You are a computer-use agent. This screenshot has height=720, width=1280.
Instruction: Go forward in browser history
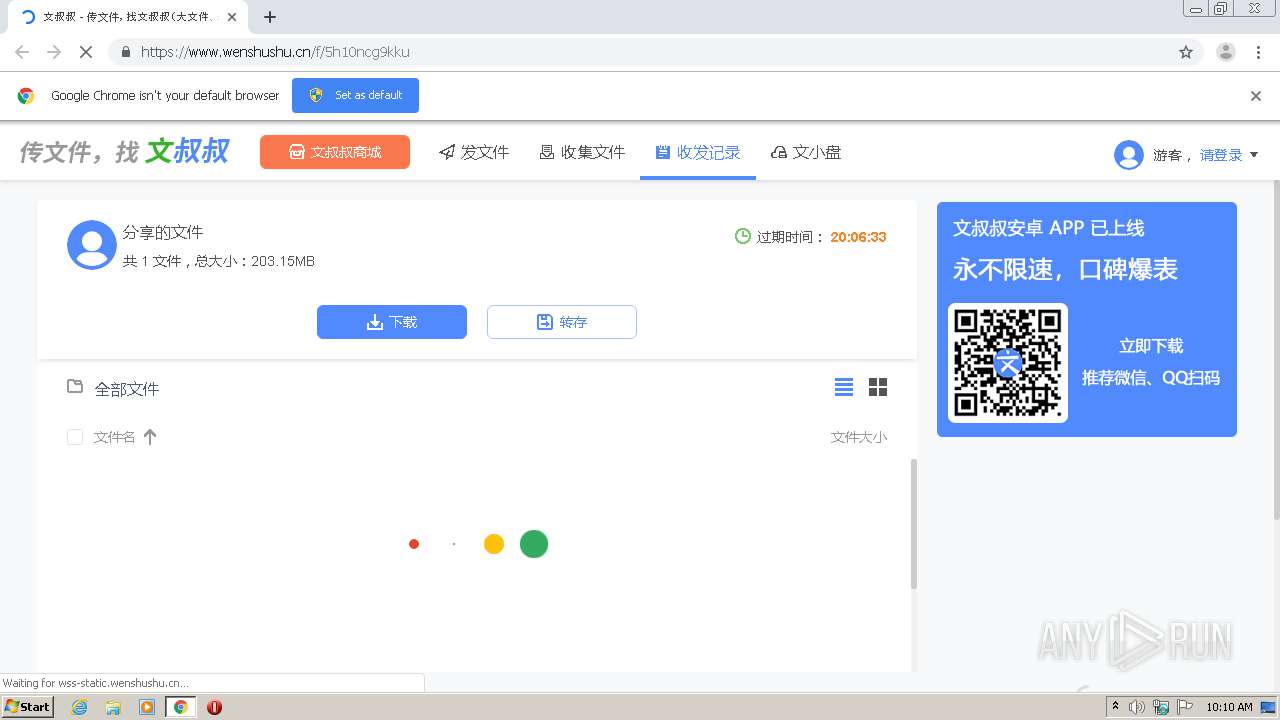pos(54,52)
